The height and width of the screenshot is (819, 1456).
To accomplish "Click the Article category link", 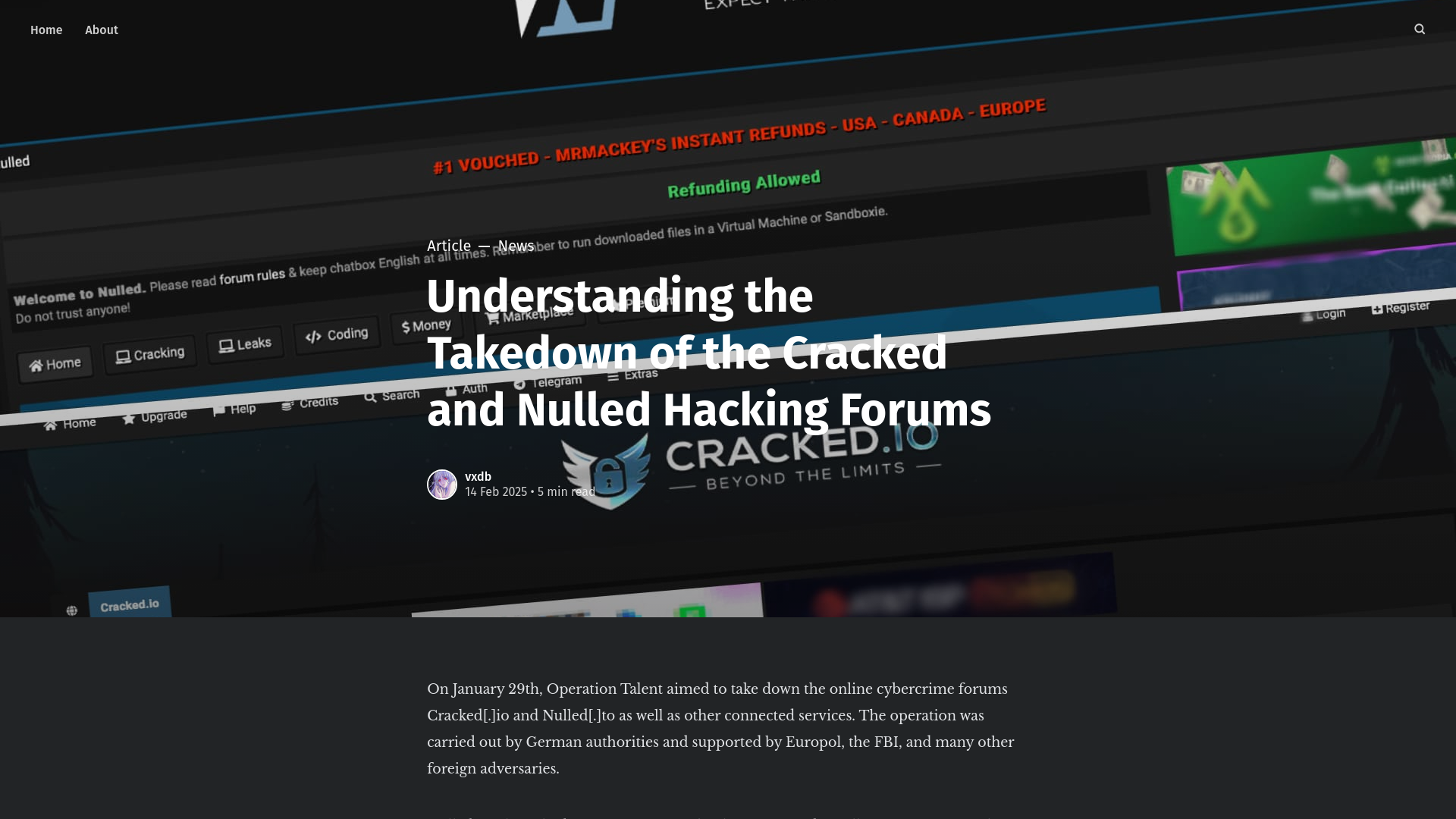I will [448, 246].
